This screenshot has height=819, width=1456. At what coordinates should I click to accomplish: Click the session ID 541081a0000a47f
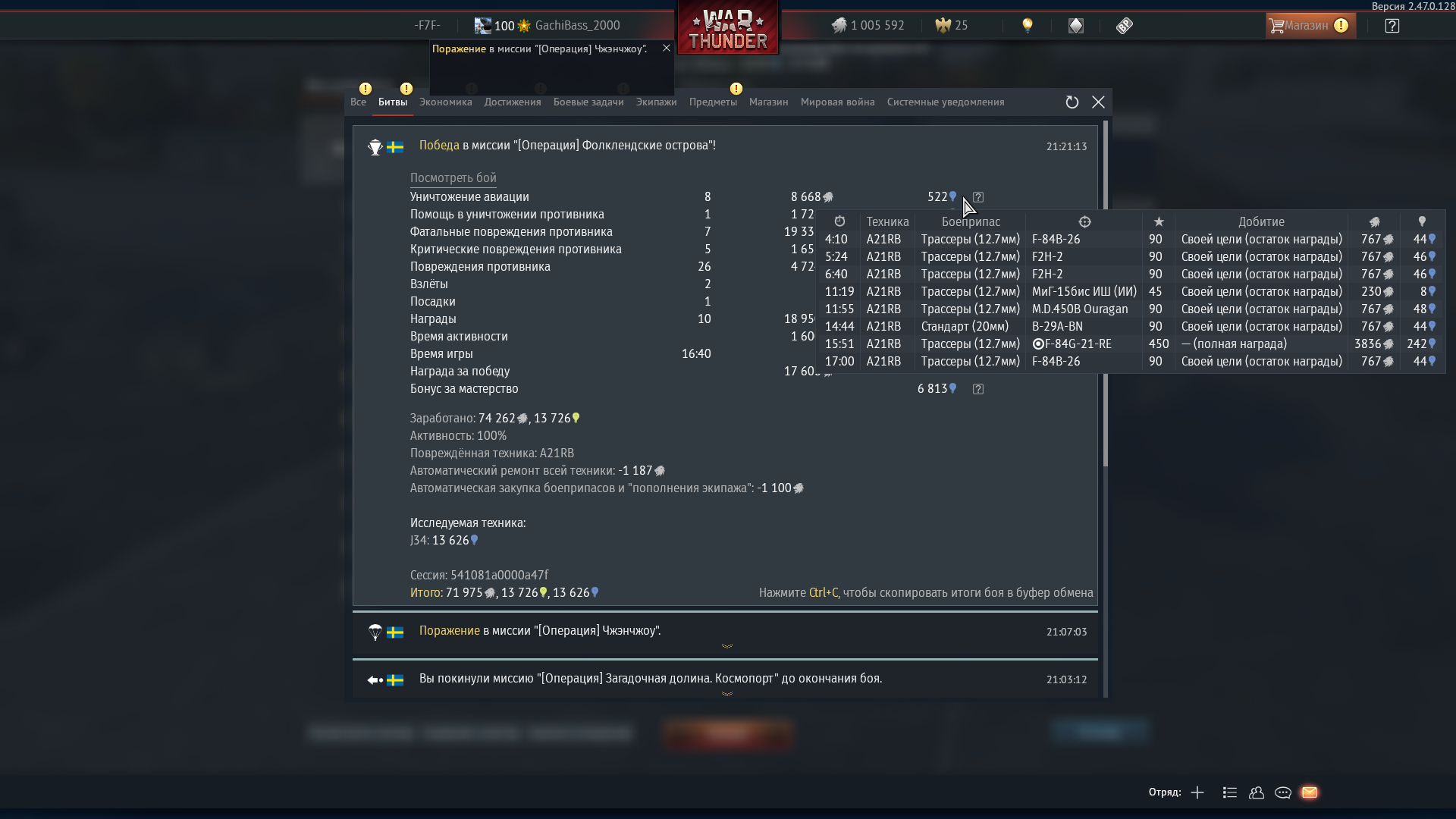(x=499, y=576)
